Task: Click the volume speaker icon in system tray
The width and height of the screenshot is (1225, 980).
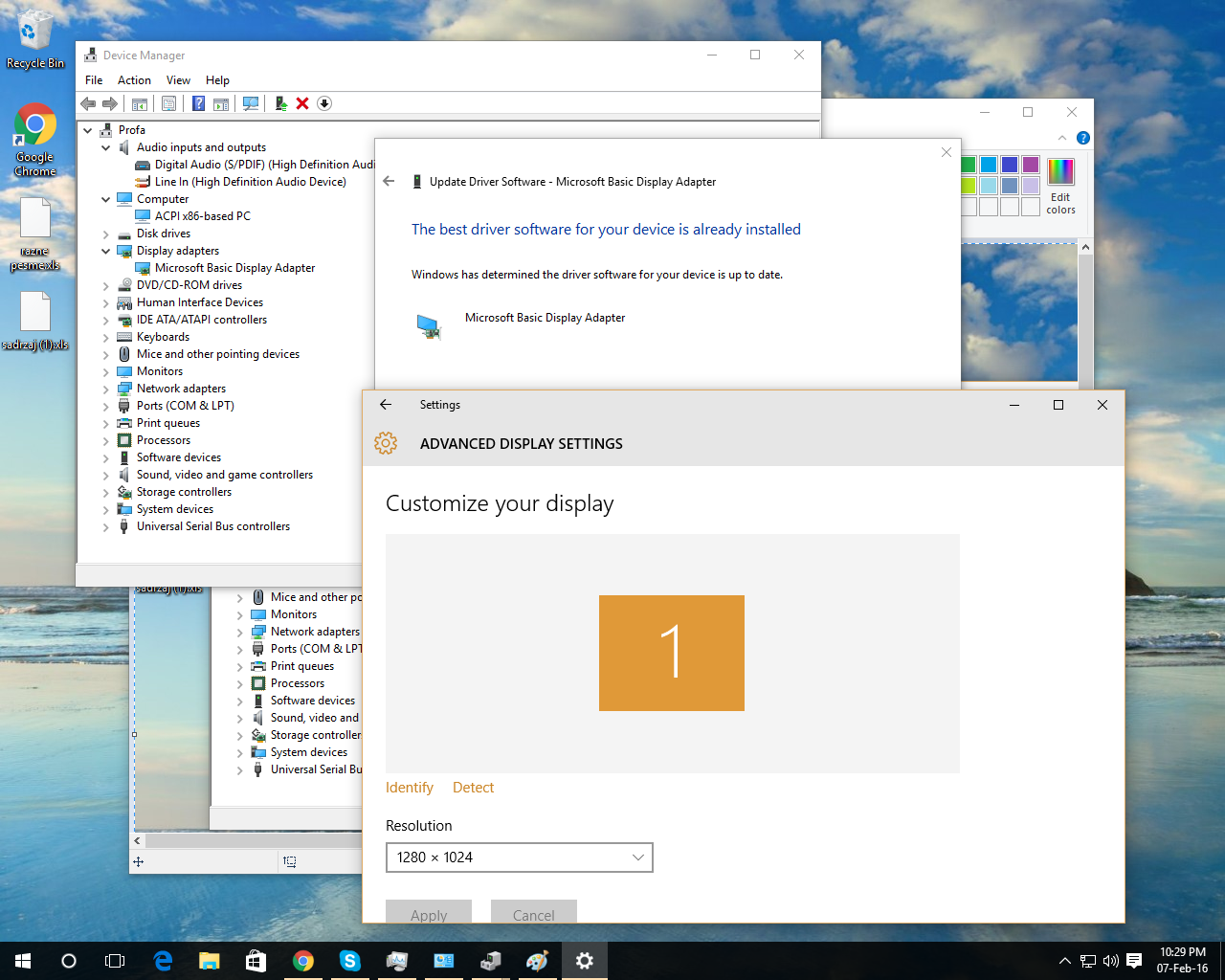Action: coord(1110,961)
